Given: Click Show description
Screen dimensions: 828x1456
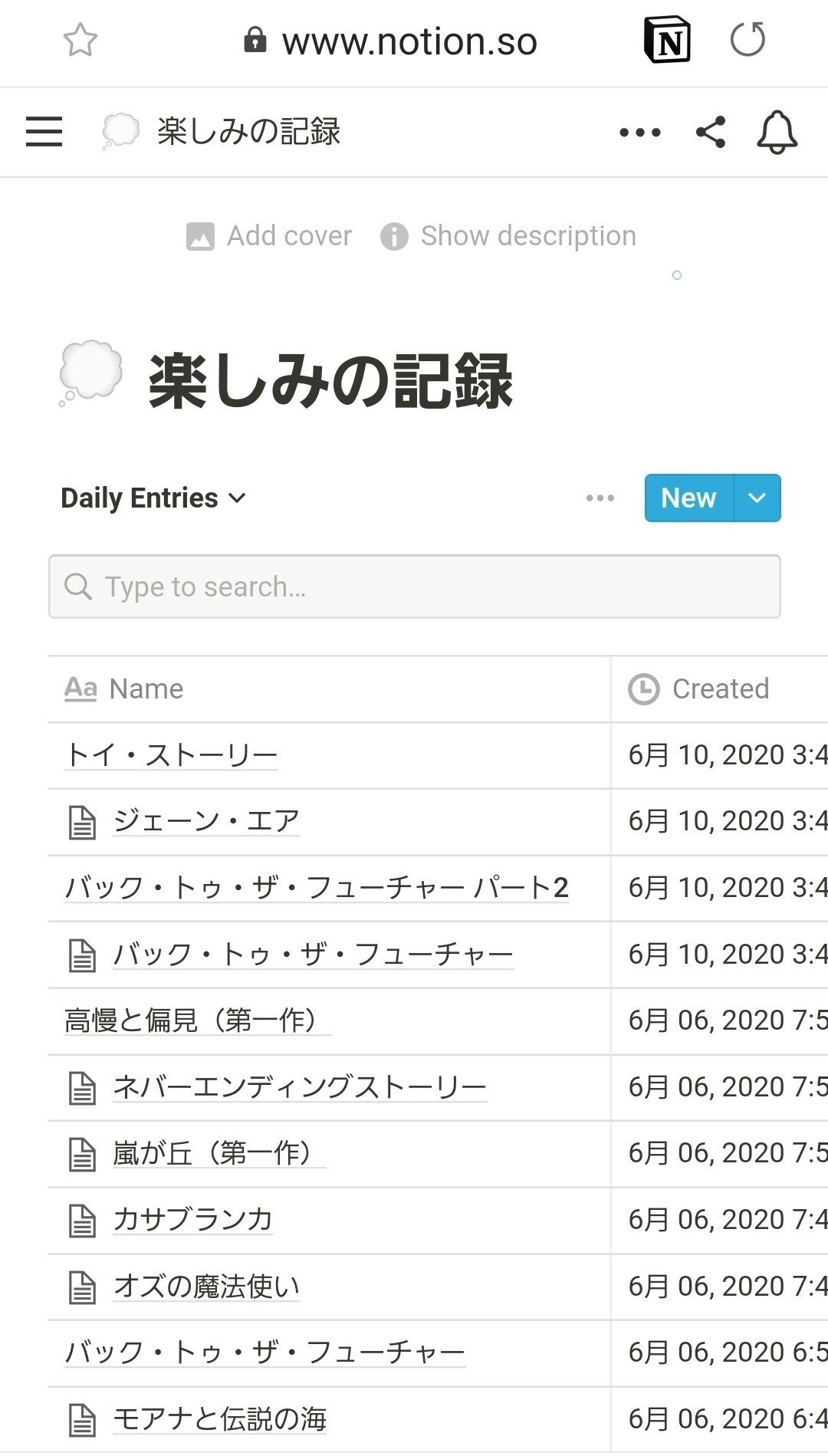Looking at the screenshot, I should [508, 236].
